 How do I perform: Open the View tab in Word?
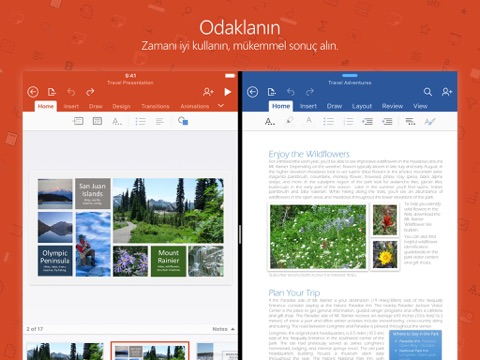[420, 106]
